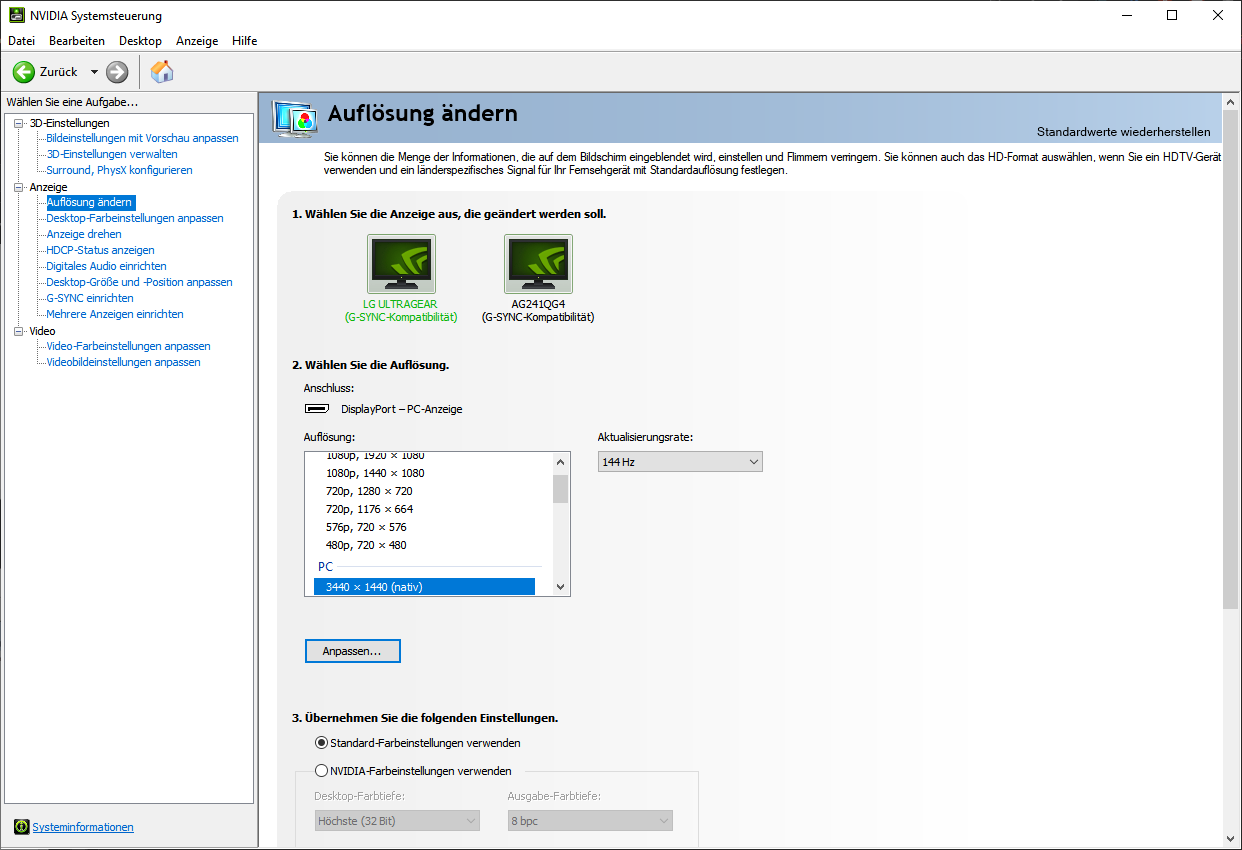The width and height of the screenshot is (1242, 850).
Task: Click resolution list scroll down arrow
Action: click(560, 587)
